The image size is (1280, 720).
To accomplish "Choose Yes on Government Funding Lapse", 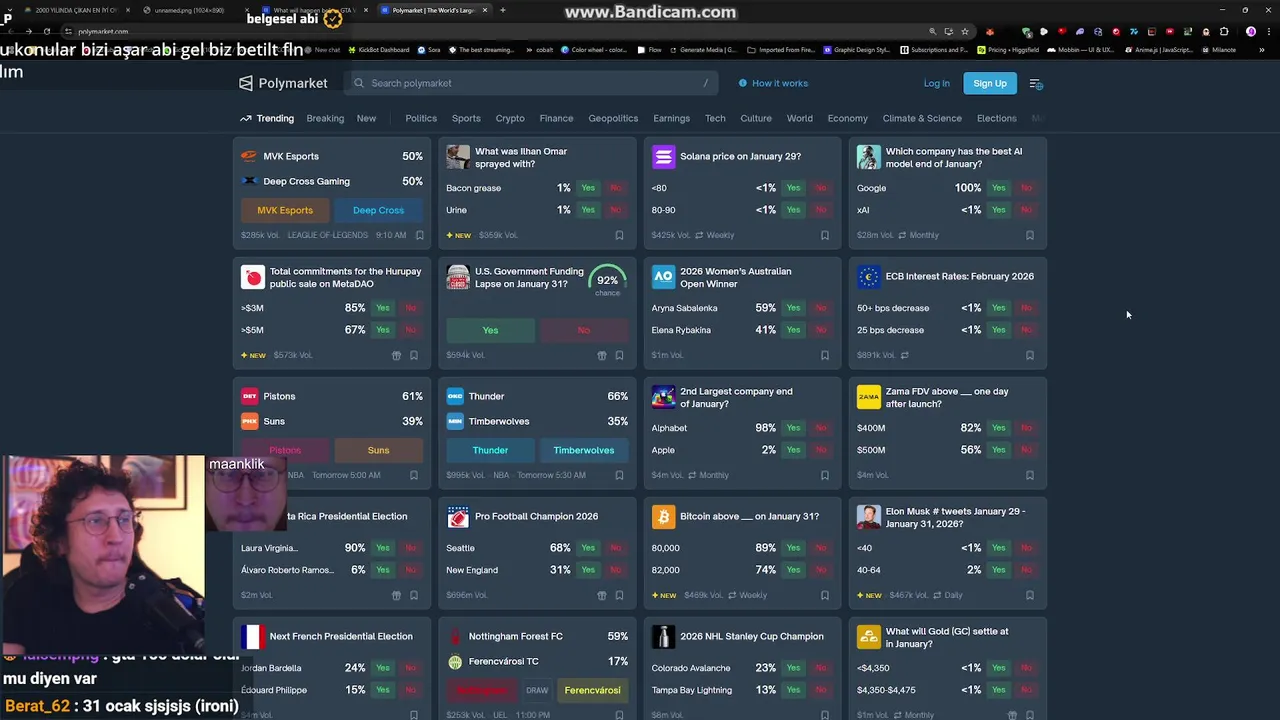I will coord(490,330).
